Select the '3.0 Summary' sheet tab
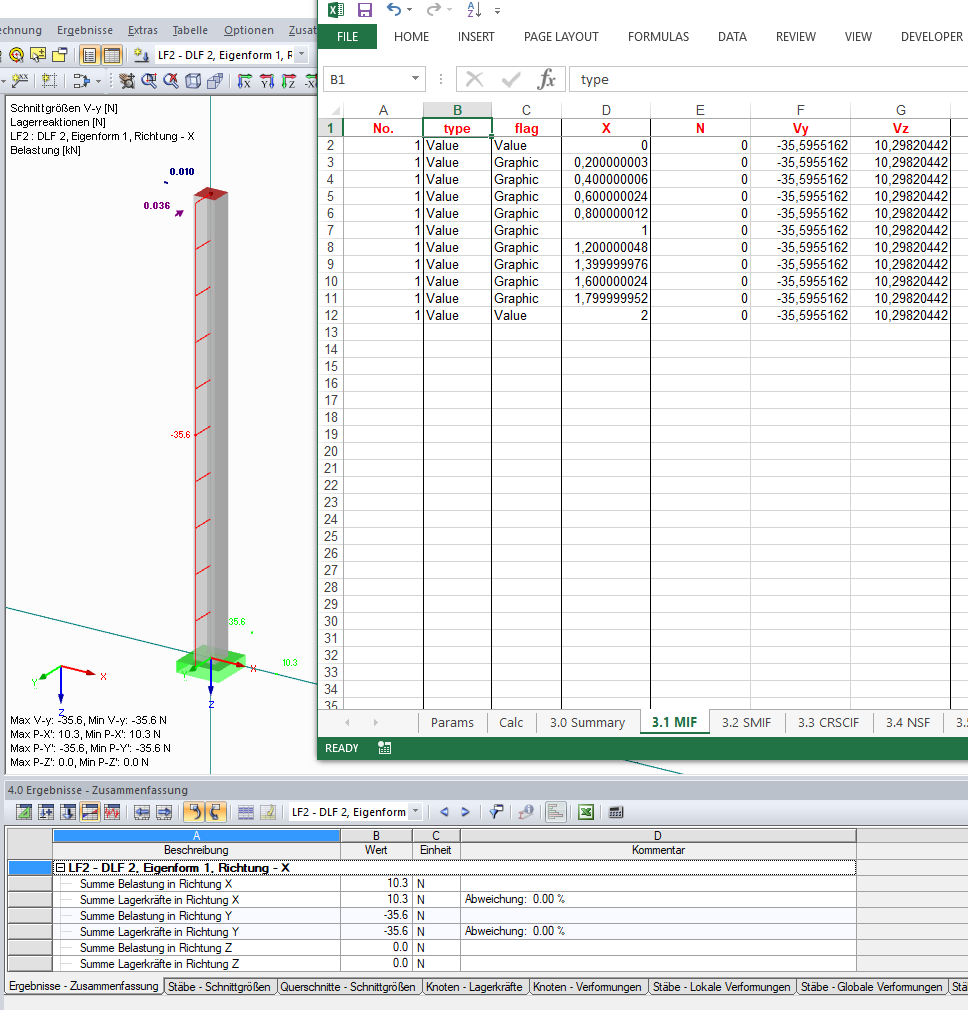The height and width of the screenshot is (1010, 968). pos(587,723)
